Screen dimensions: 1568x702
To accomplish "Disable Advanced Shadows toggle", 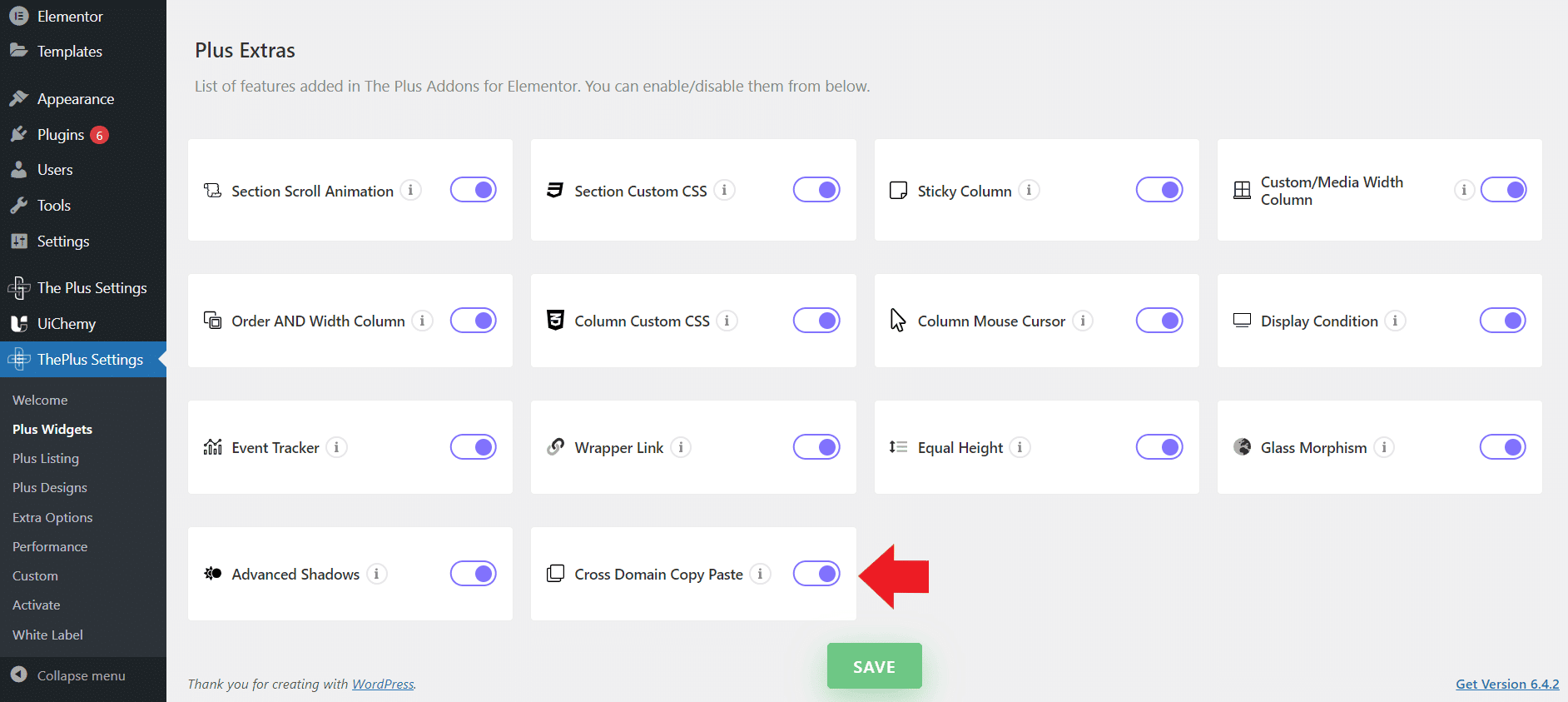I will click(474, 574).
